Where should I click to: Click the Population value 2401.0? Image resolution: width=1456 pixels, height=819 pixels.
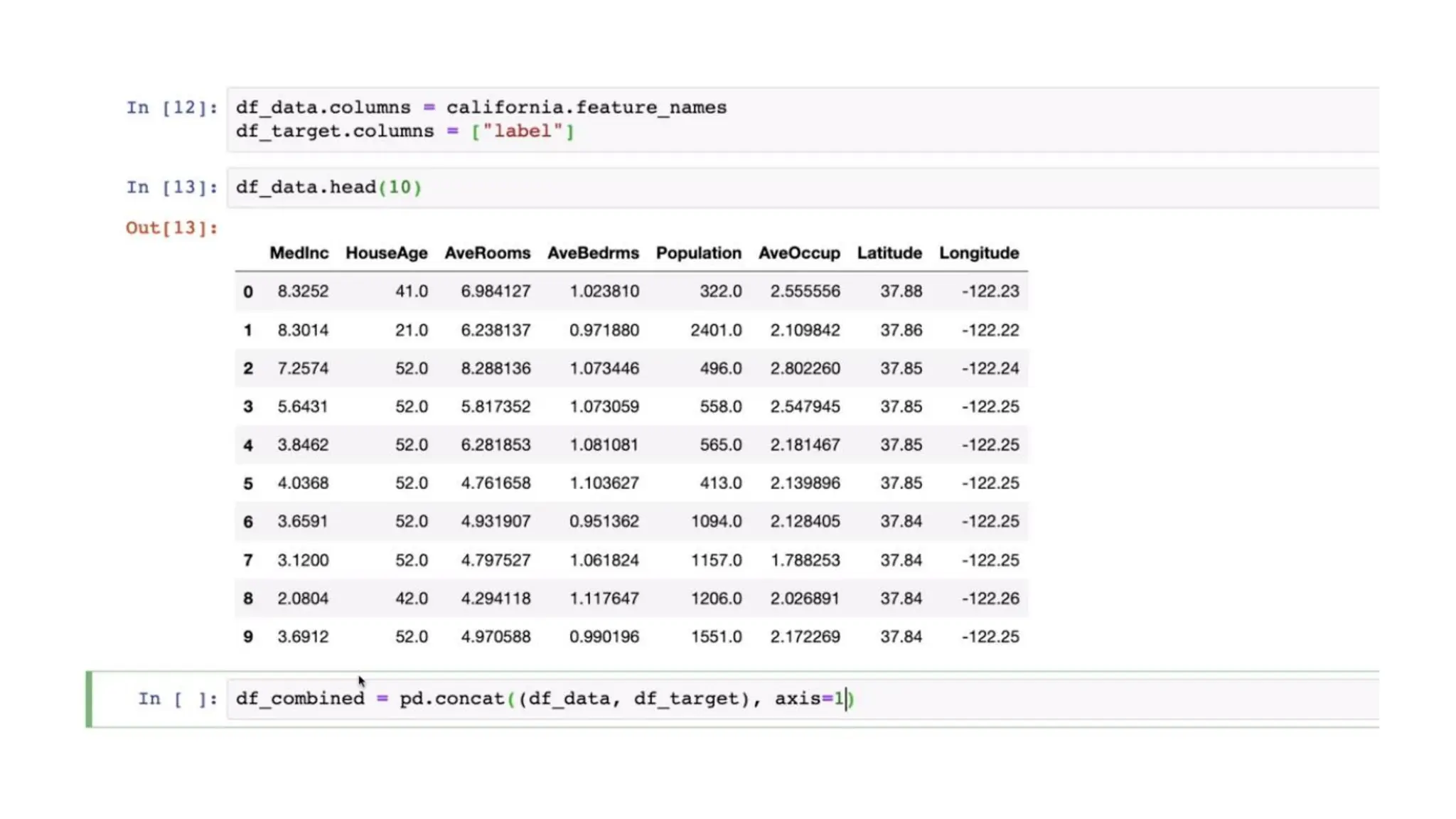click(715, 331)
